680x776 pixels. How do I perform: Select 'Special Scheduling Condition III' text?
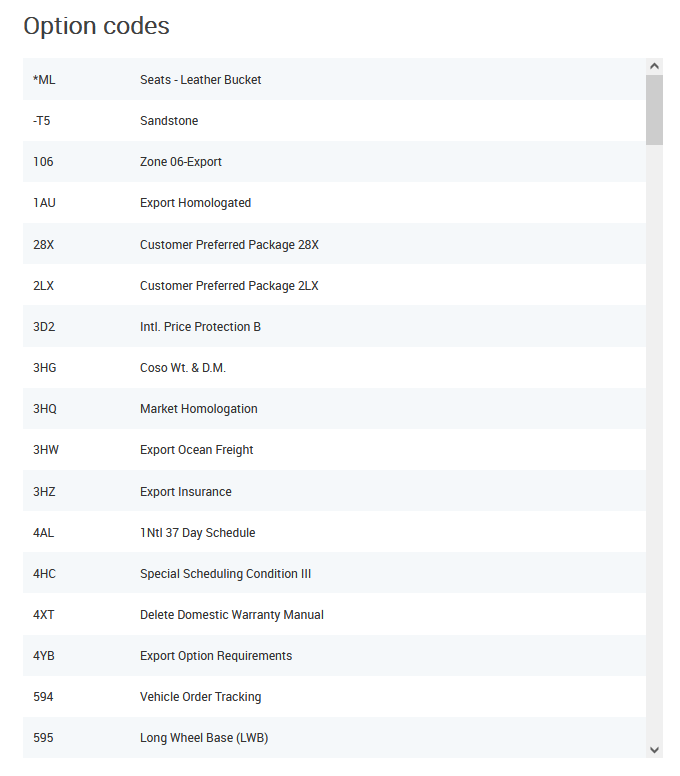point(226,574)
